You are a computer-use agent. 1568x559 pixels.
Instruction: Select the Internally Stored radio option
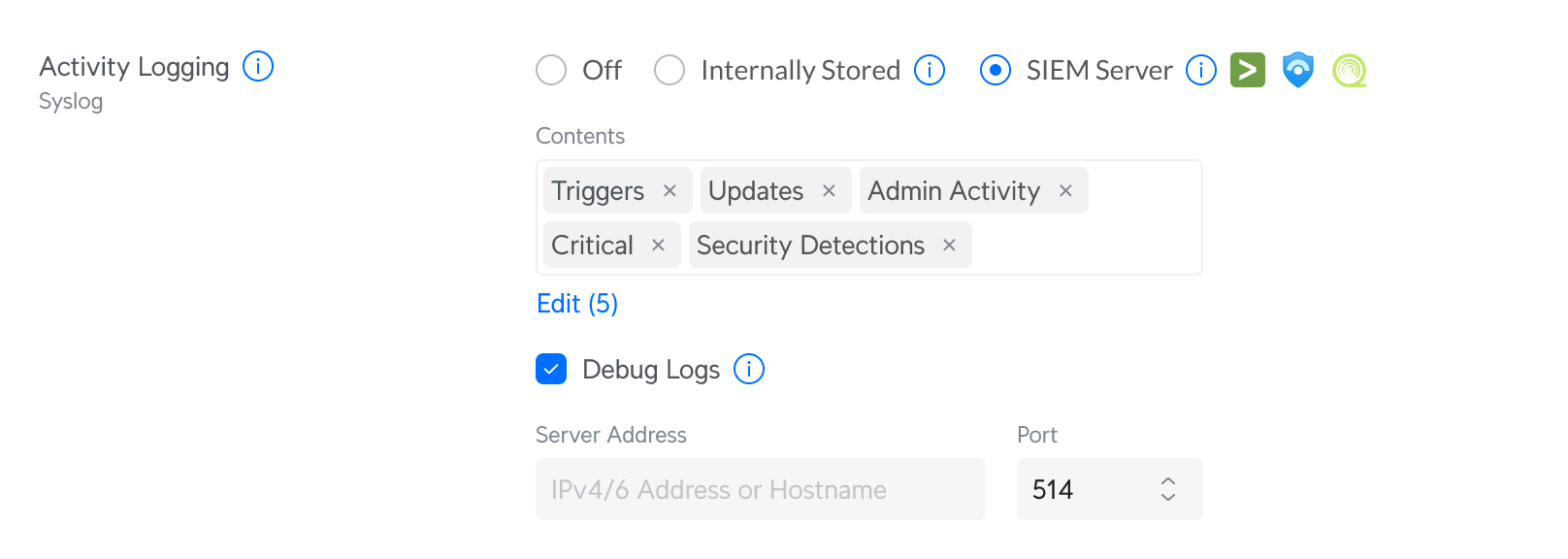(670, 70)
